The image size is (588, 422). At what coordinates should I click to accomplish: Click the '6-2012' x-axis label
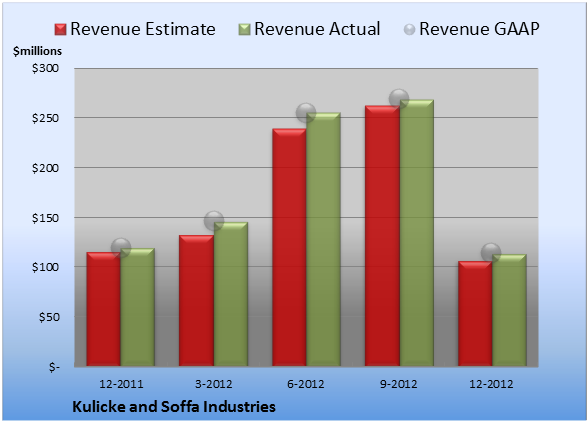coord(306,384)
